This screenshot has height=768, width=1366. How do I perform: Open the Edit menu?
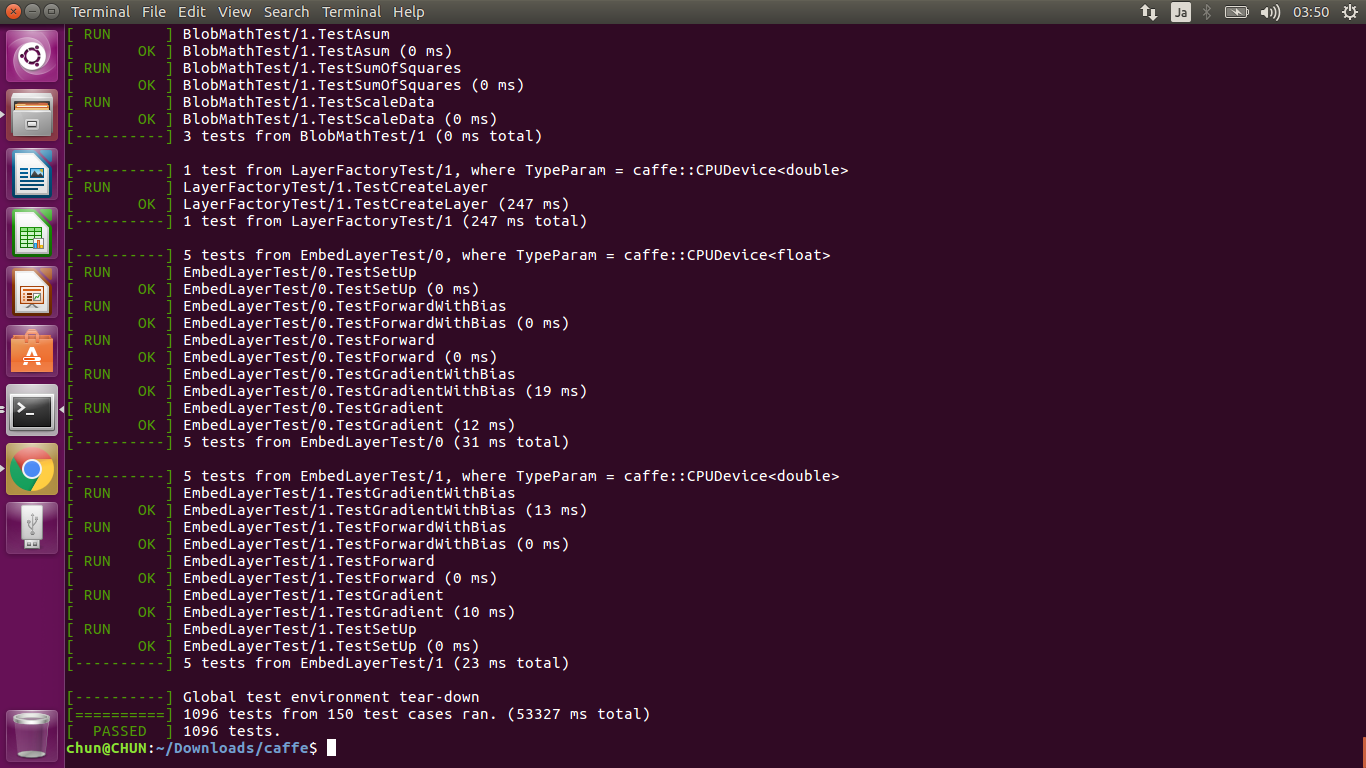(x=192, y=12)
